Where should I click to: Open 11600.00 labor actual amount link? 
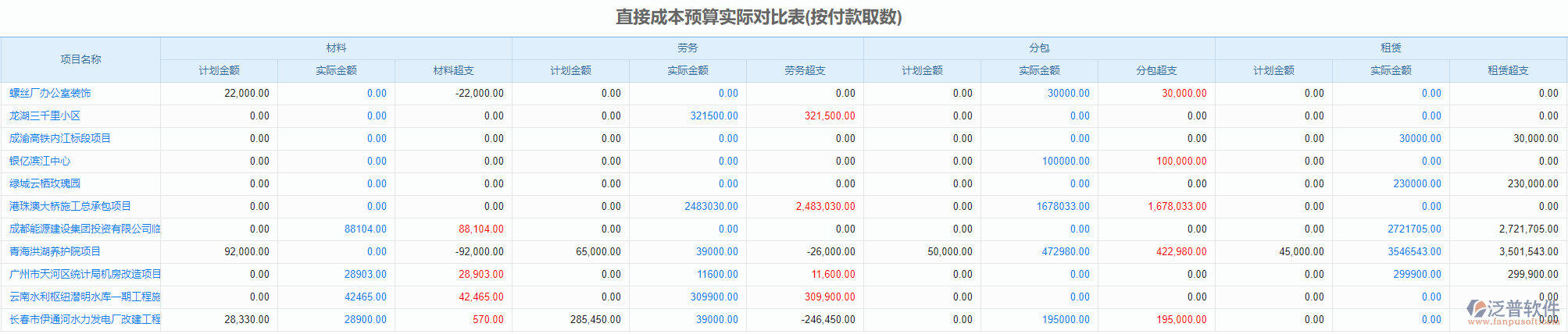point(717,274)
